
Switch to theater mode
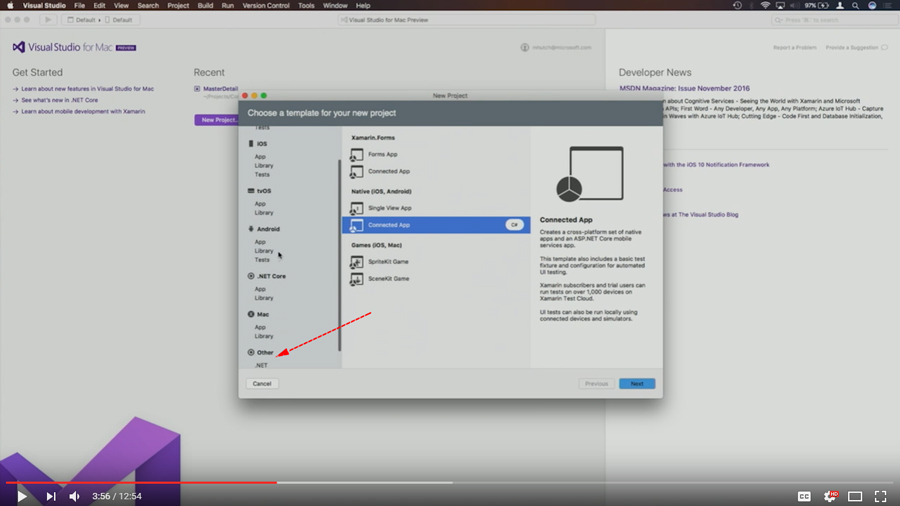tap(855, 496)
